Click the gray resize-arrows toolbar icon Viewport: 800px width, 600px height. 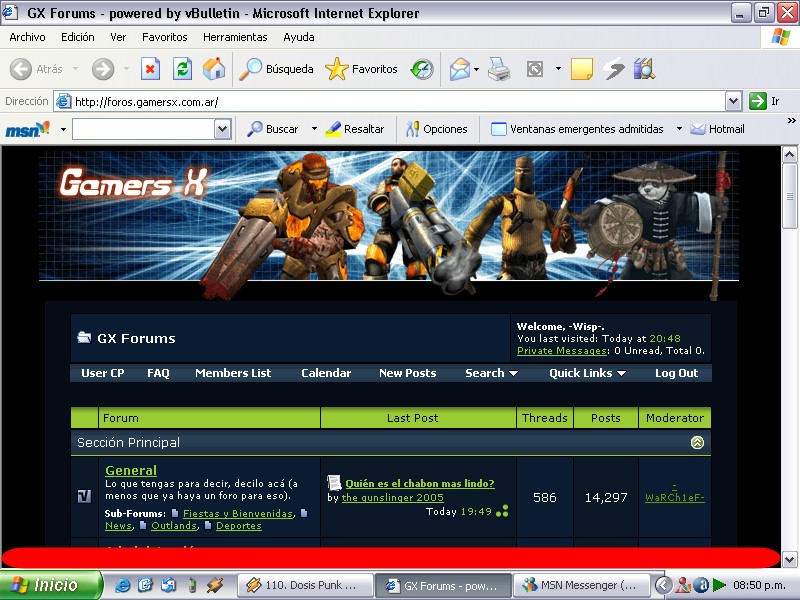click(535, 69)
